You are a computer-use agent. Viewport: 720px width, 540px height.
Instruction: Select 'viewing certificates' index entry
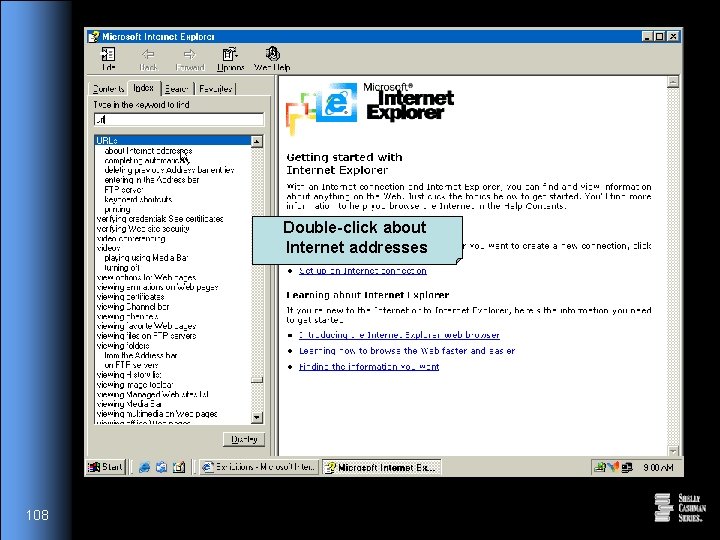pyautogui.click(x=130, y=297)
